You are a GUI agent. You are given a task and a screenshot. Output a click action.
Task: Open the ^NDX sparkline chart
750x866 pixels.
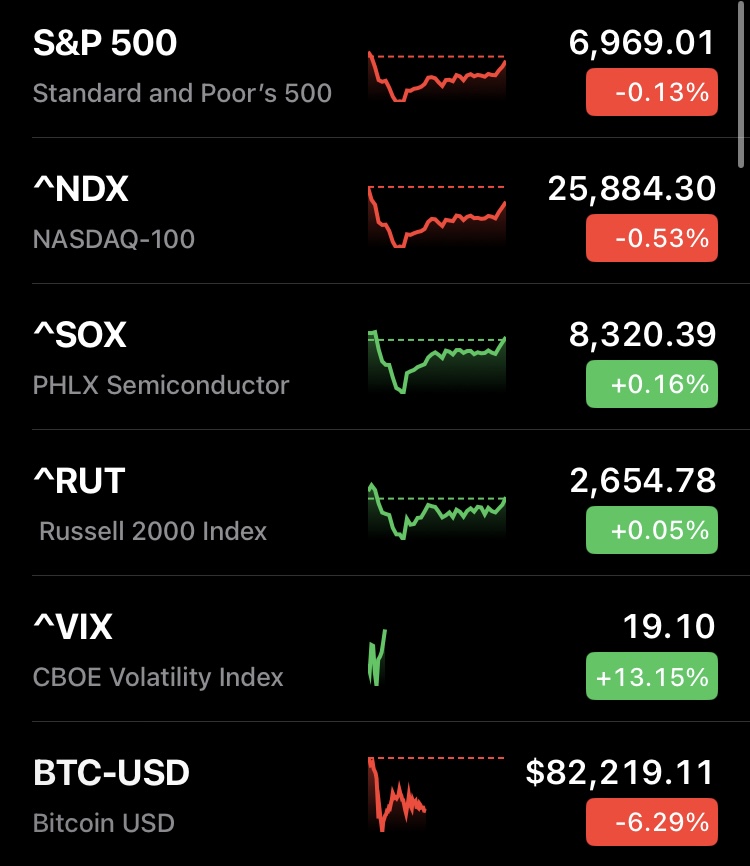437,216
